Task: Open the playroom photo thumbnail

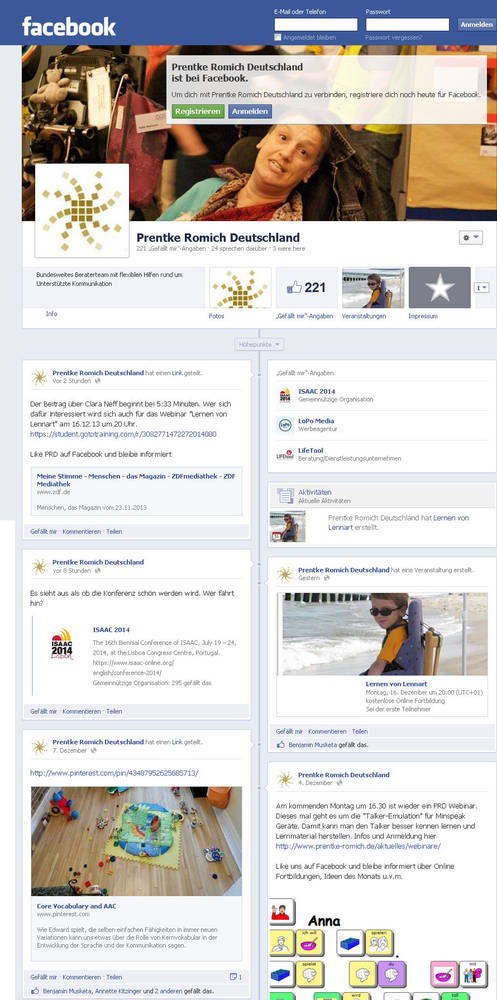Action: tap(137, 841)
